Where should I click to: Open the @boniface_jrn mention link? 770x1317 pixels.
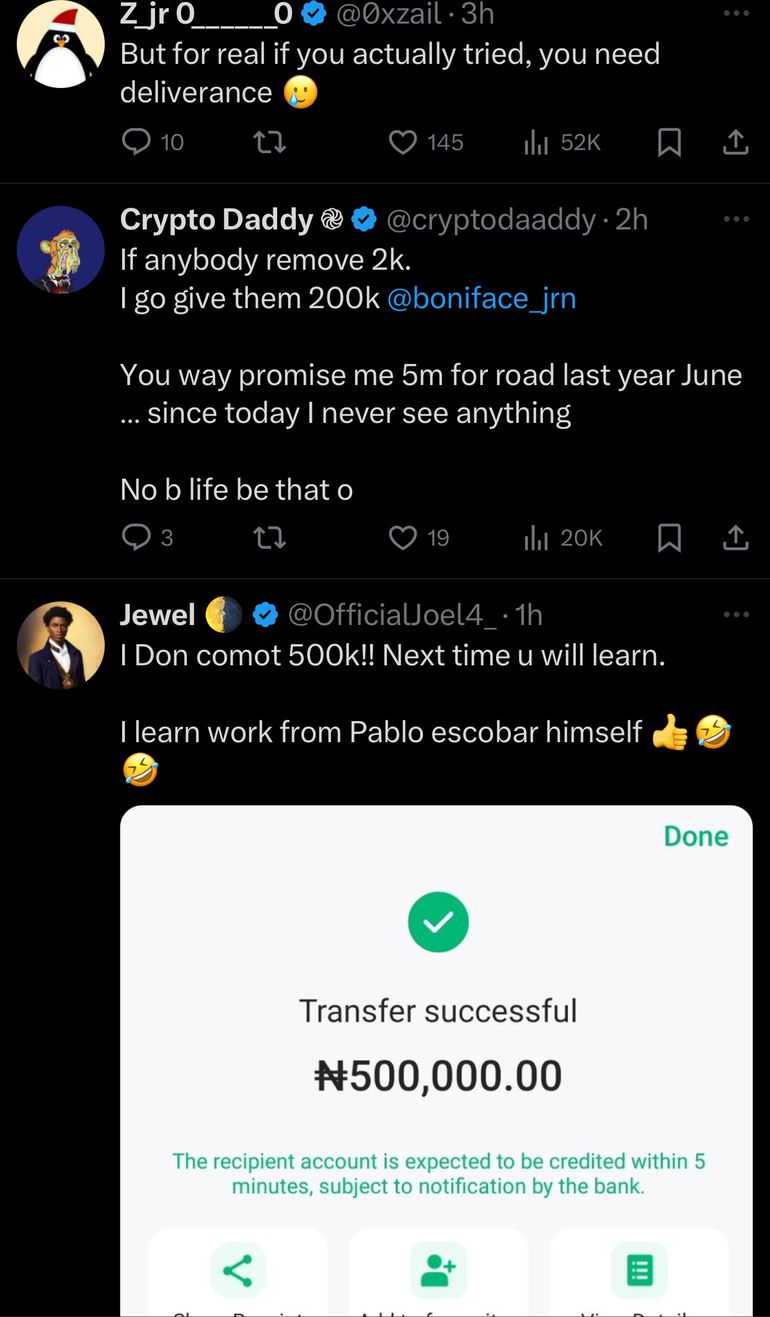(x=481, y=298)
